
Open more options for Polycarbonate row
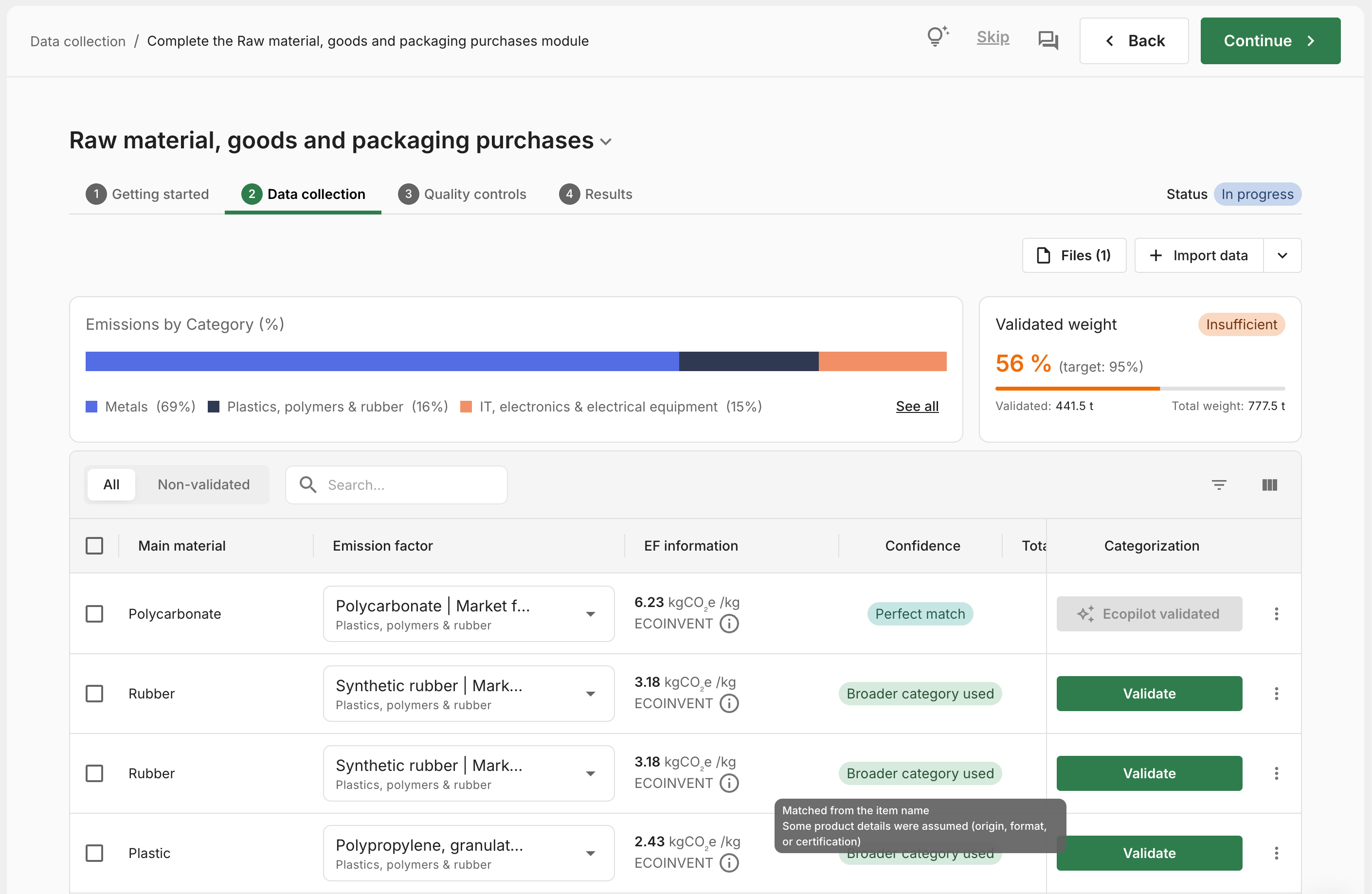1276,613
